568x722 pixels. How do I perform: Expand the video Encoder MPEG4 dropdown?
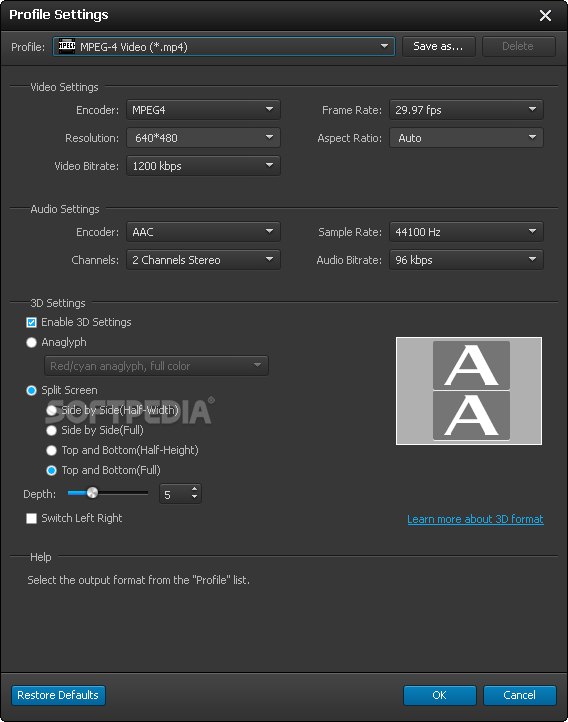(x=203, y=110)
